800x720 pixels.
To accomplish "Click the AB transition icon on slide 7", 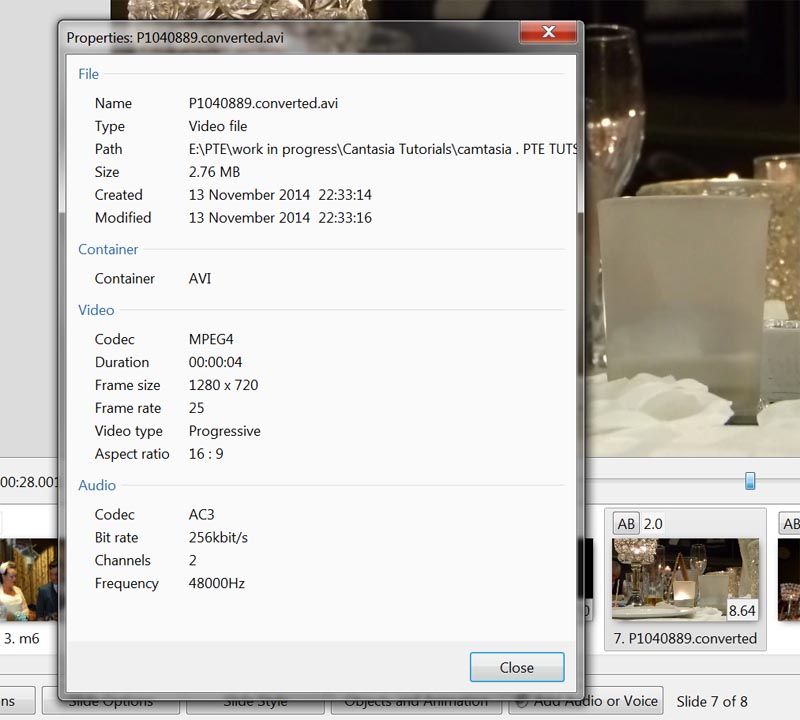I will click(x=626, y=524).
